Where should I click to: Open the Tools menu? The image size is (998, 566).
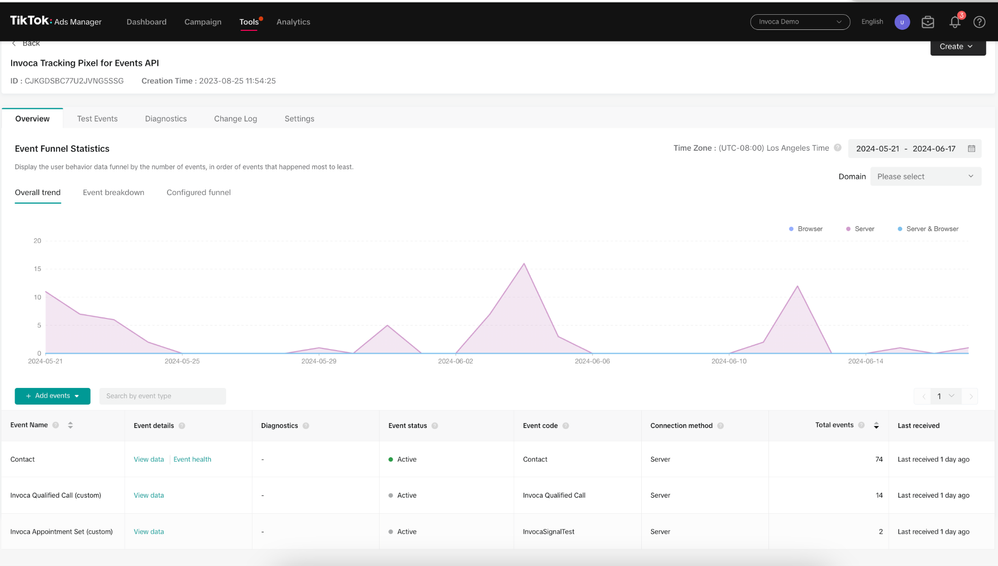point(249,22)
